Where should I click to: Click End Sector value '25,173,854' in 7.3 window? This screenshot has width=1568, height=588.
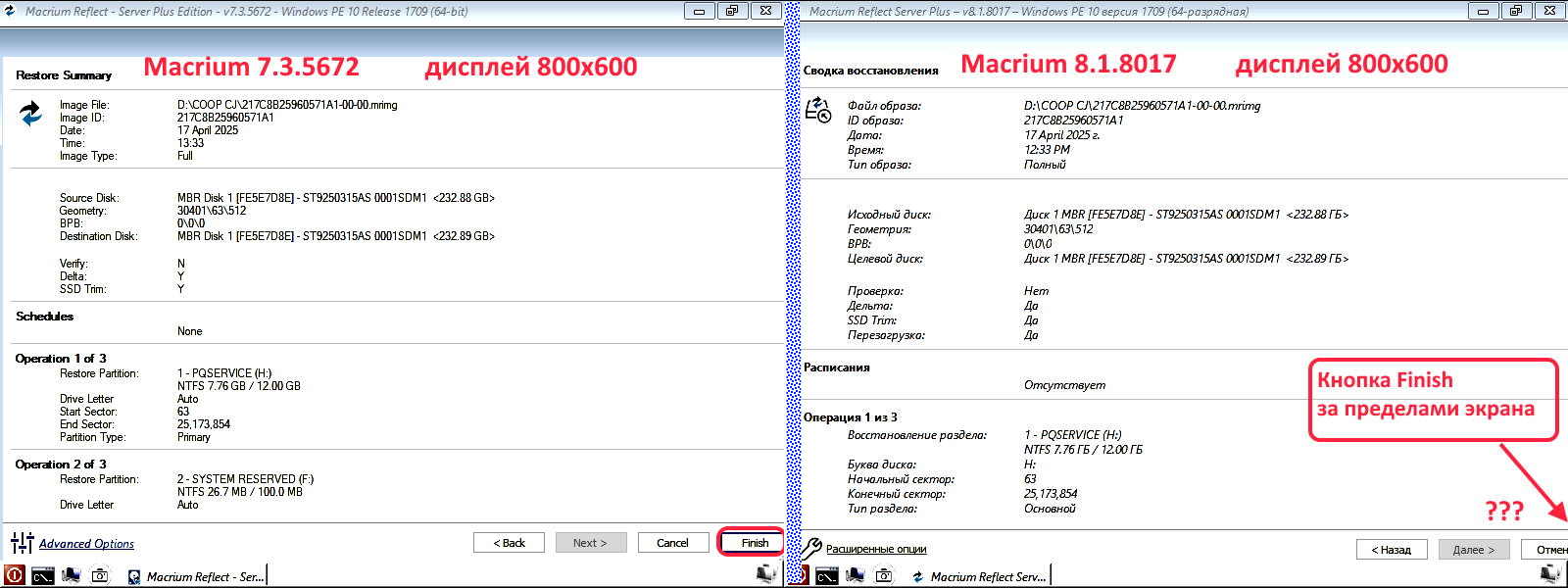pyautogui.click(x=204, y=424)
